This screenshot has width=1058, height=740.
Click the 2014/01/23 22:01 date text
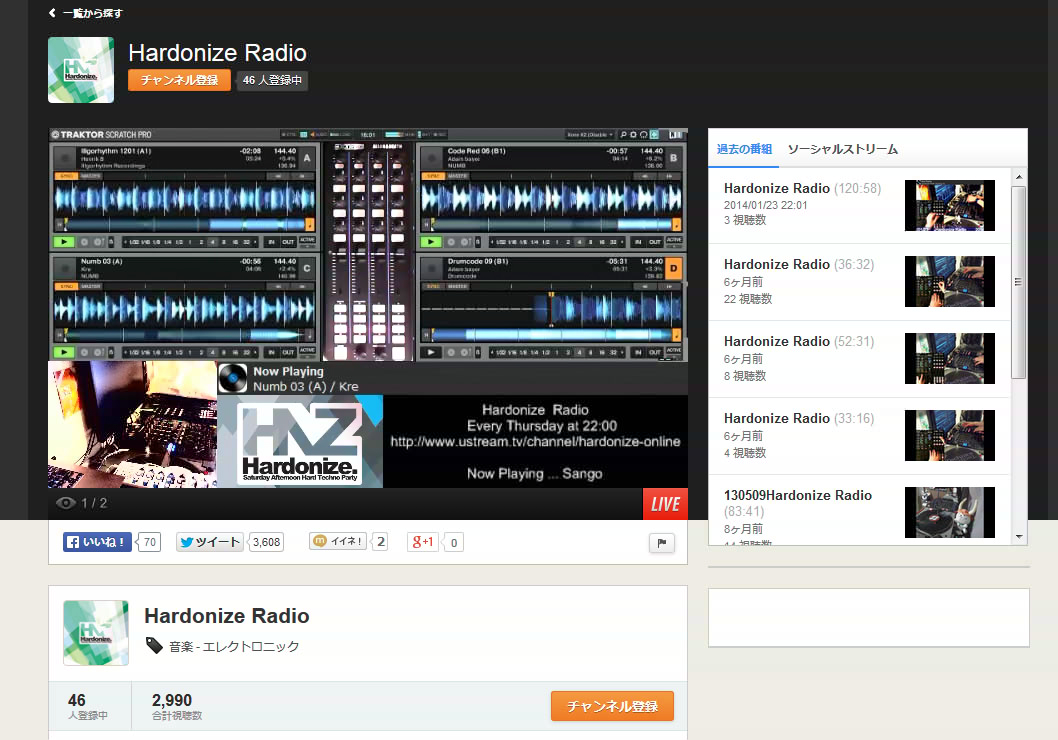click(x=765, y=205)
